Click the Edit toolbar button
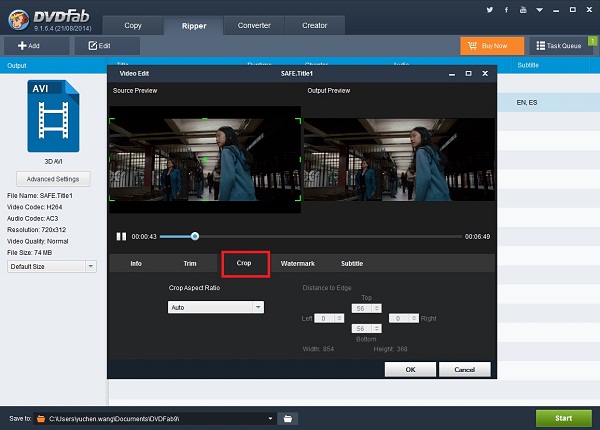600x430 pixels. coord(107,46)
